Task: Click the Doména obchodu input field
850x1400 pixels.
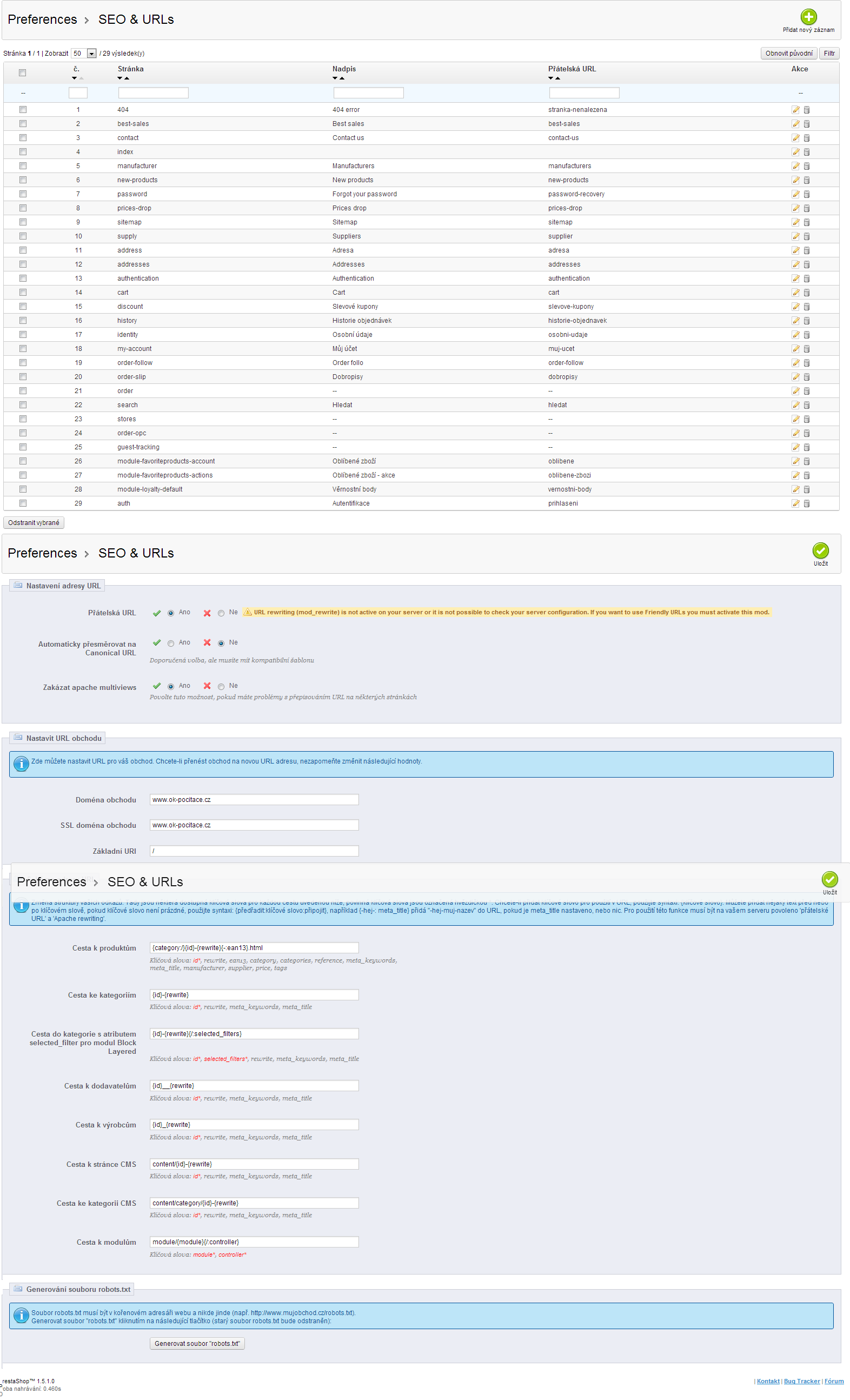Action: (x=254, y=799)
